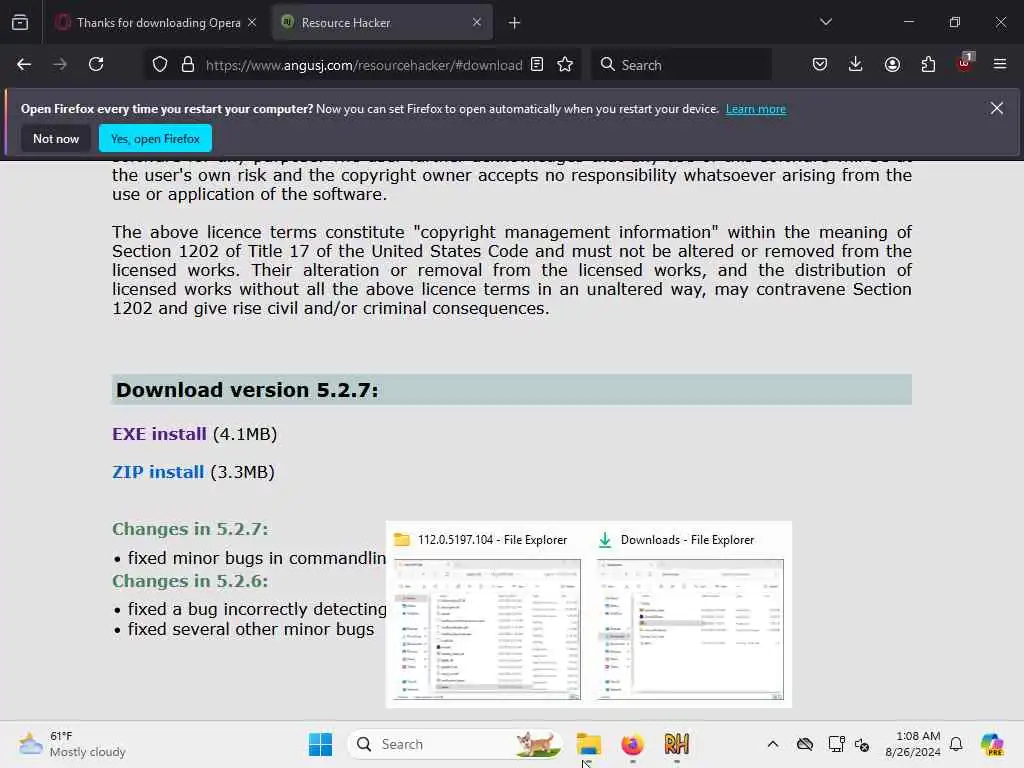
Task: Switch to Thanks for downloading Opera tab
Action: (x=157, y=23)
